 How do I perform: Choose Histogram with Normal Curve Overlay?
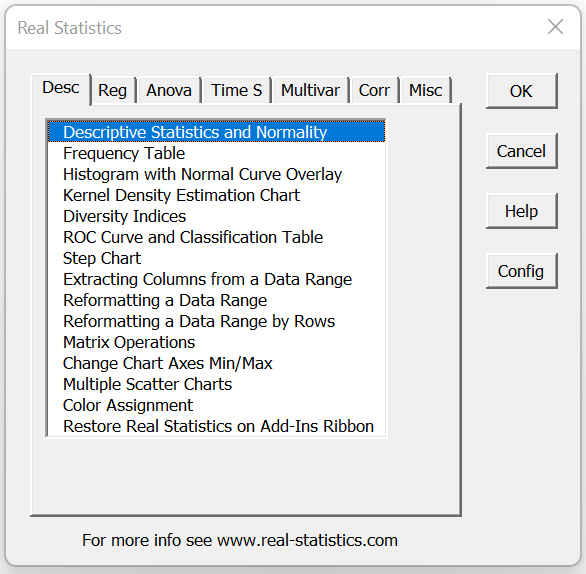217,175
